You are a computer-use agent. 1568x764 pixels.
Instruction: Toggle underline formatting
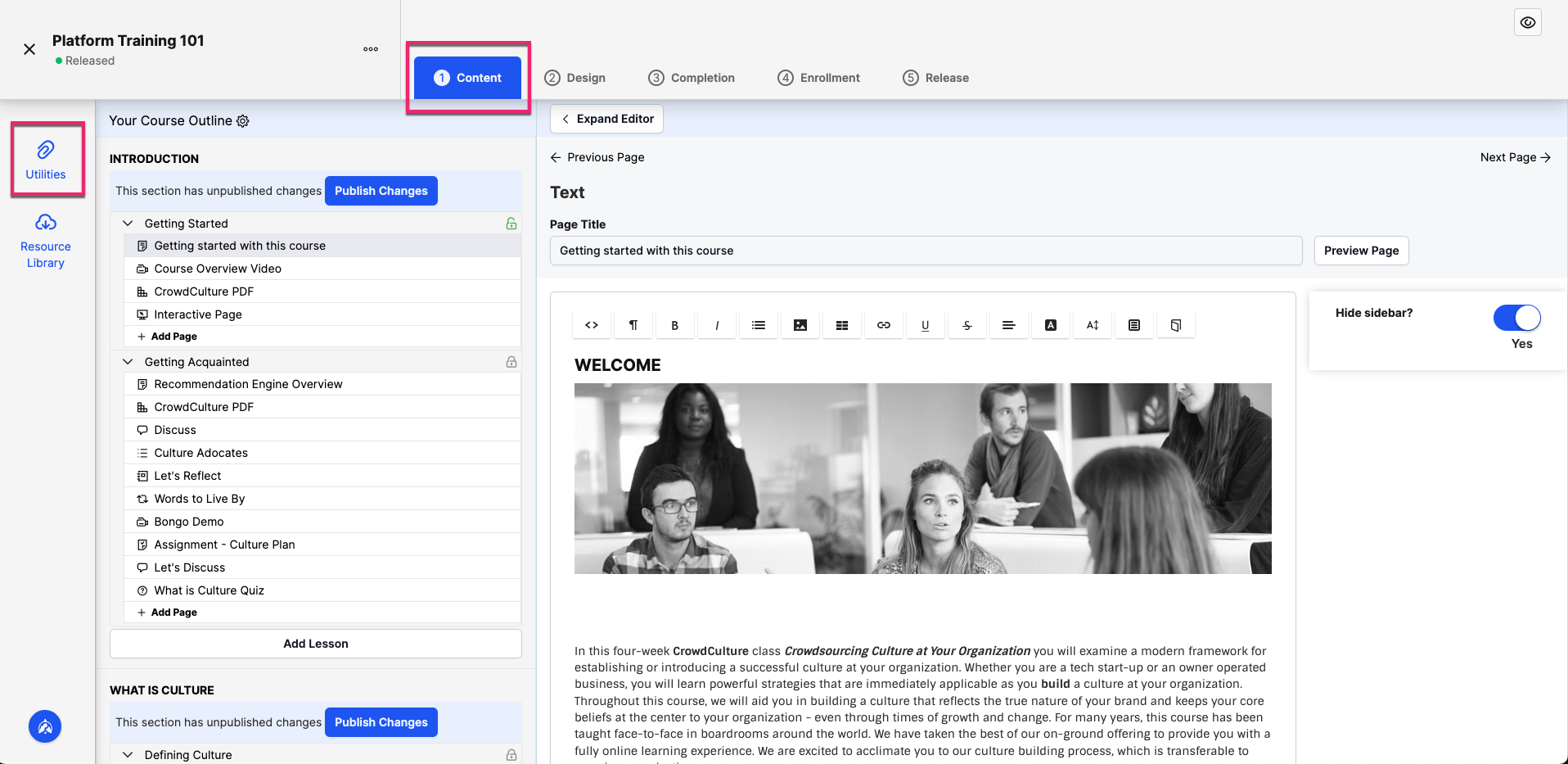[x=926, y=325]
